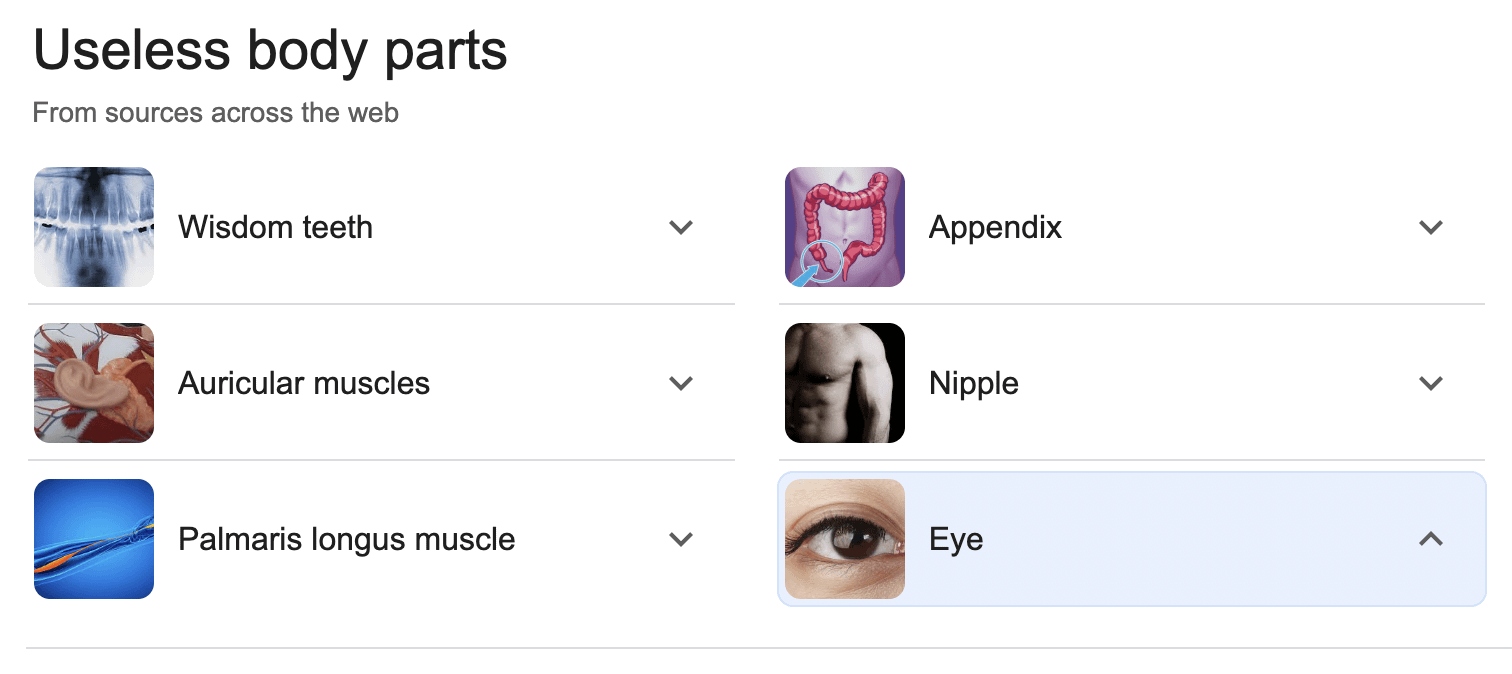
Task: Click the Eye close-up photo thumbnail
Action: click(x=845, y=539)
